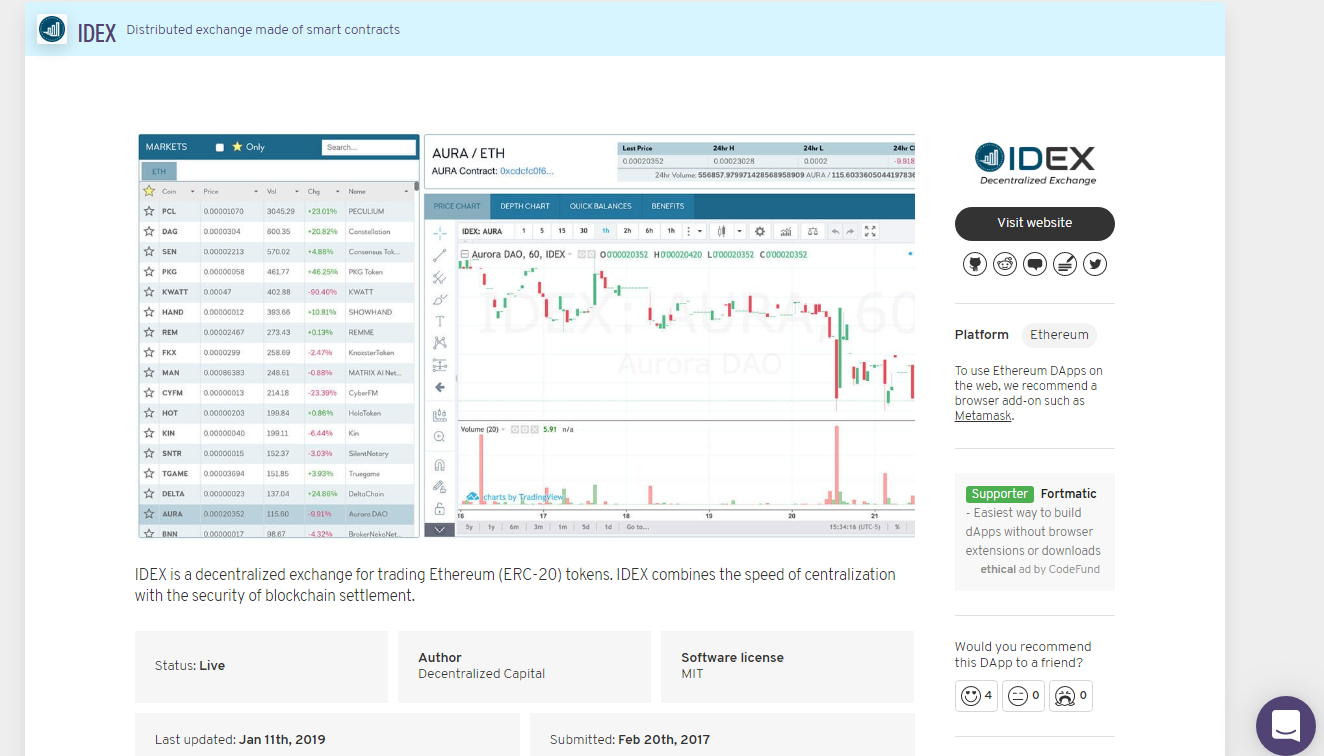Toggle the favorite star for DAG
The width and height of the screenshot is (1324, 756).
(149, 231)
